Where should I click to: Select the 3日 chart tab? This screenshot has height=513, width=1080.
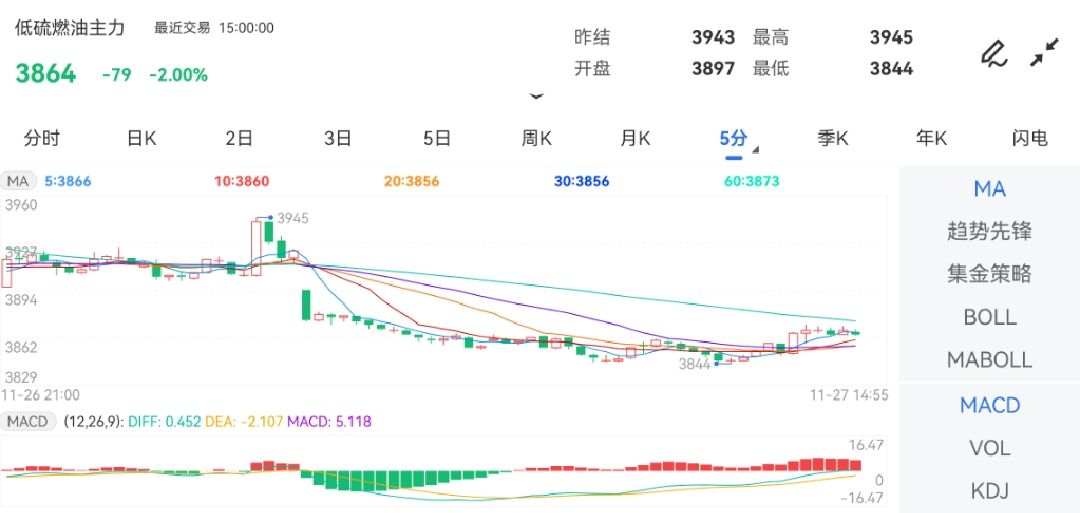click(x=338, y=138)
